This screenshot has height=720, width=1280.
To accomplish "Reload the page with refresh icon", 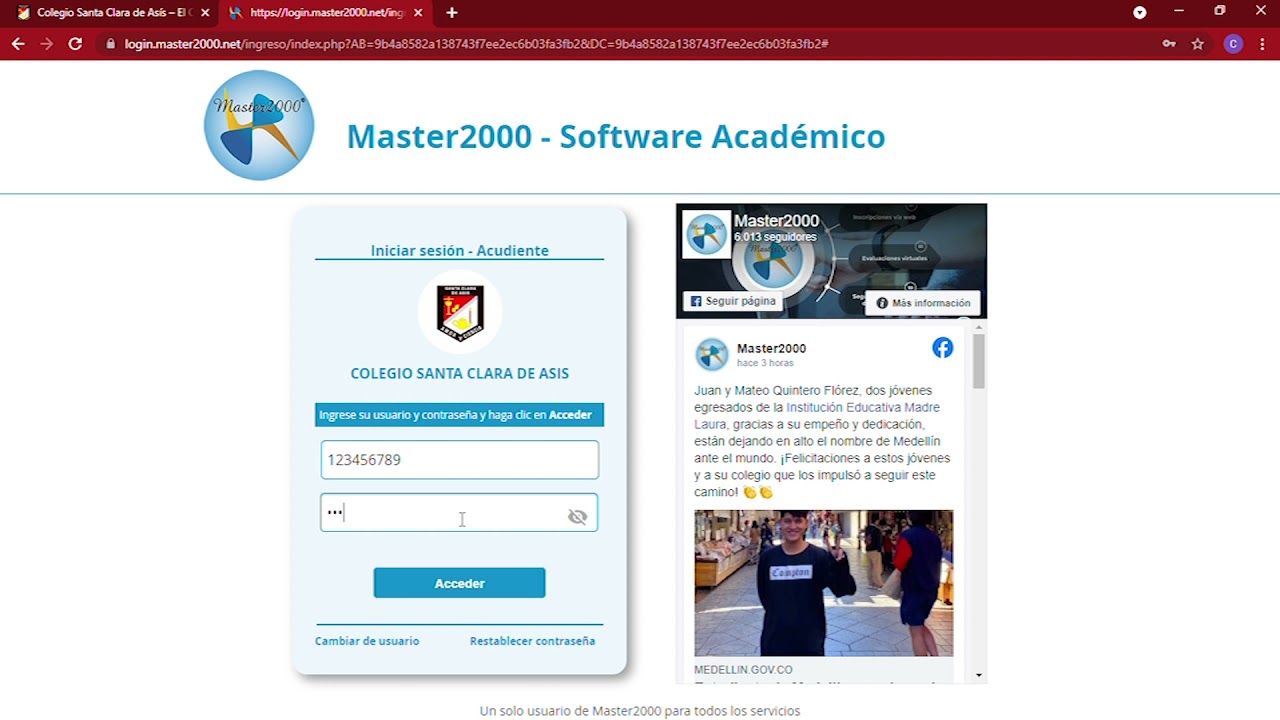I will click(x=75, y=44).
